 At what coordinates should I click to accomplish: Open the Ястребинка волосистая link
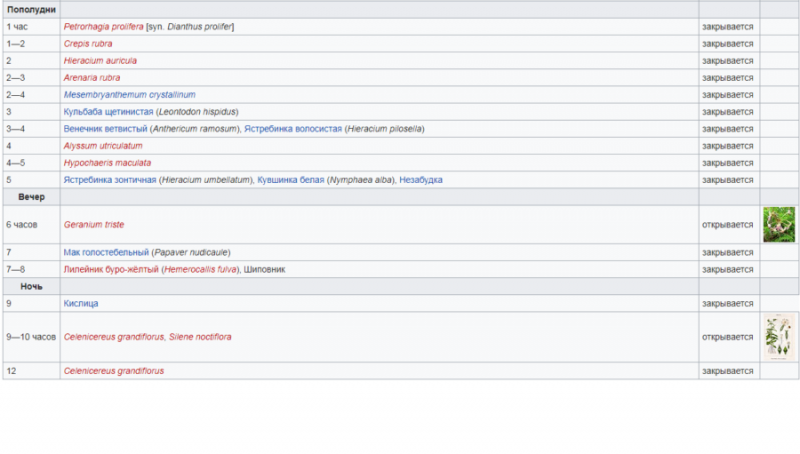point(293,129)
